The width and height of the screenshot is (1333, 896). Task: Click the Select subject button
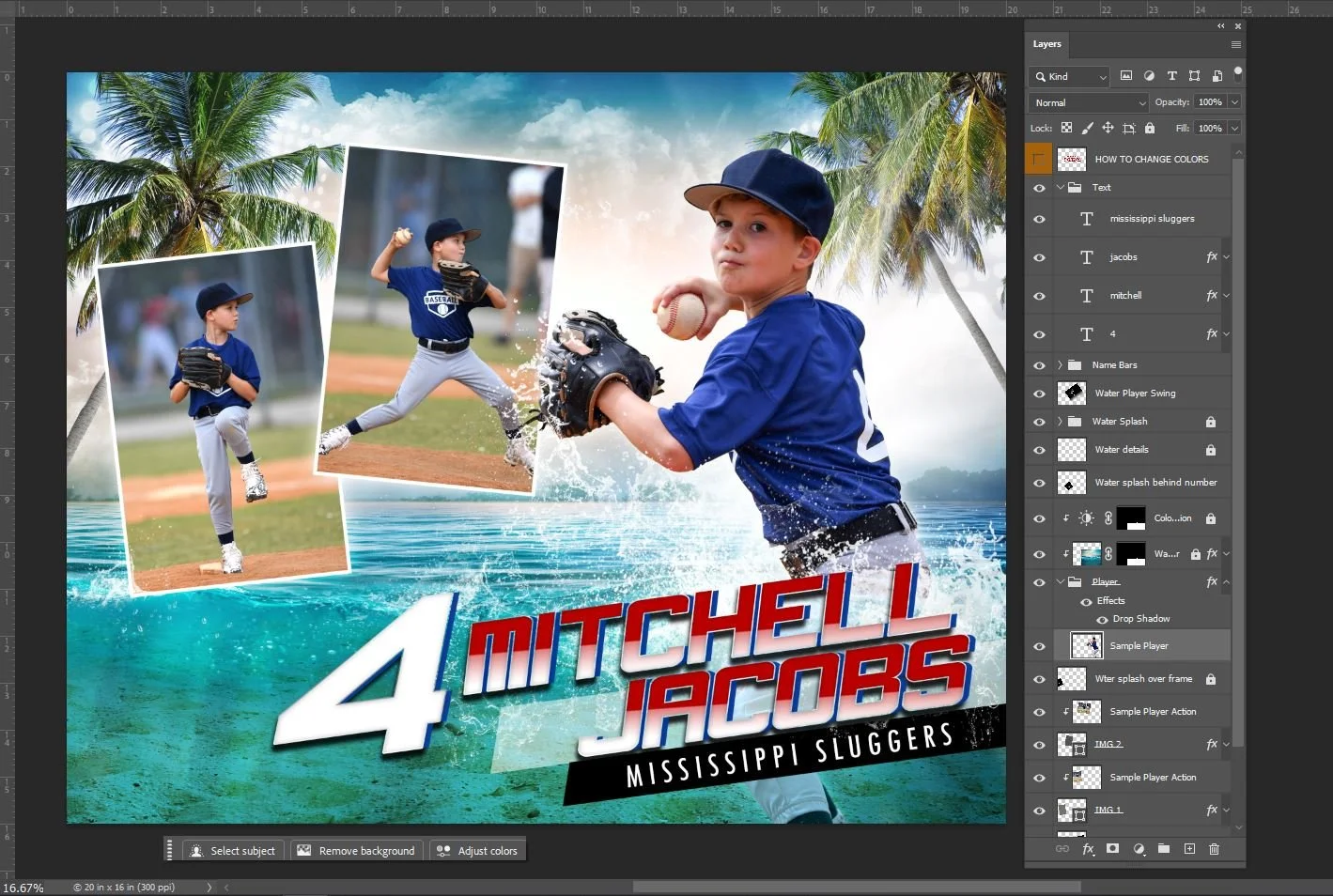[234, 851]
